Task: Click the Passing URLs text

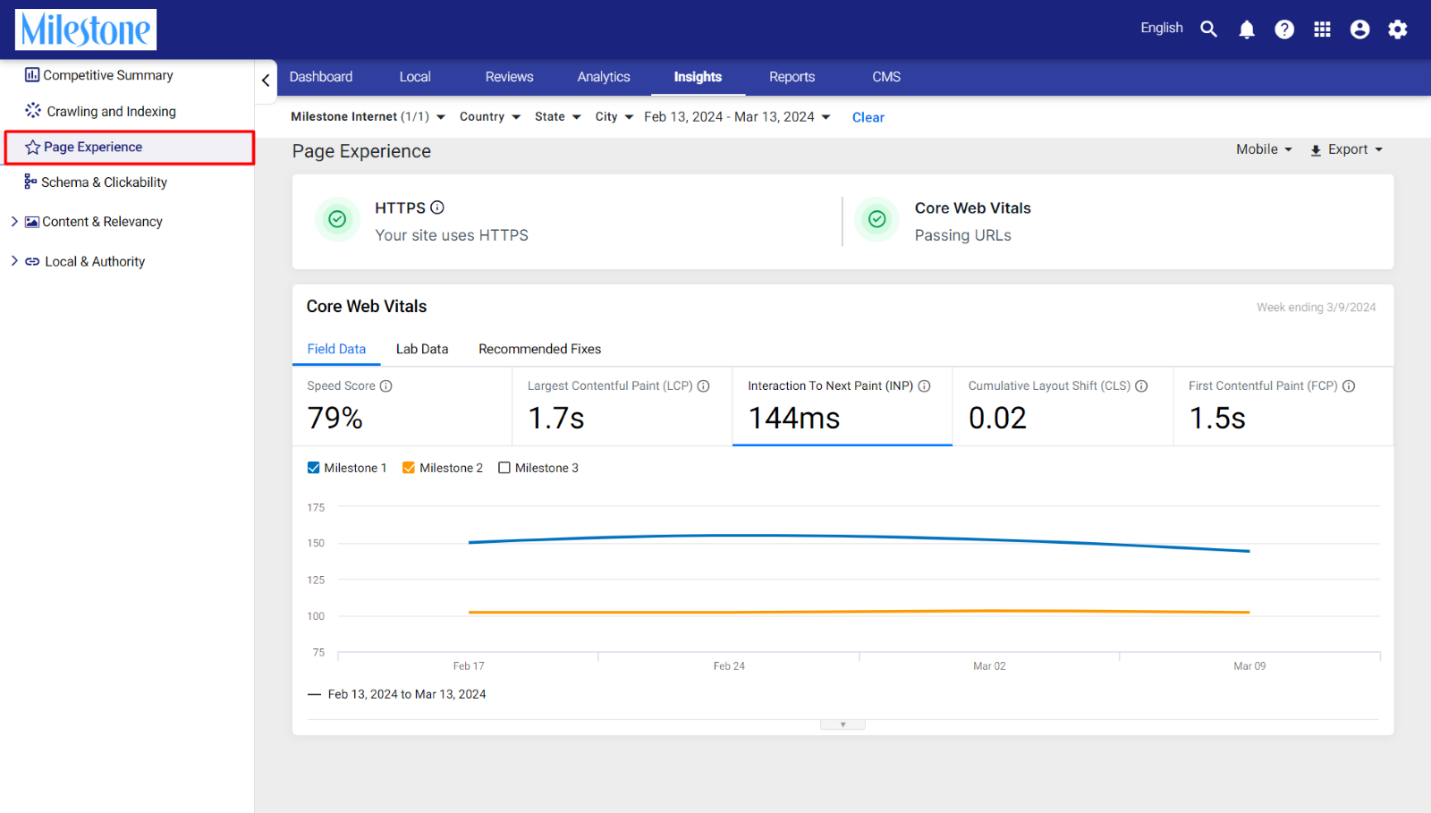Action: click(x=963, y=235)
